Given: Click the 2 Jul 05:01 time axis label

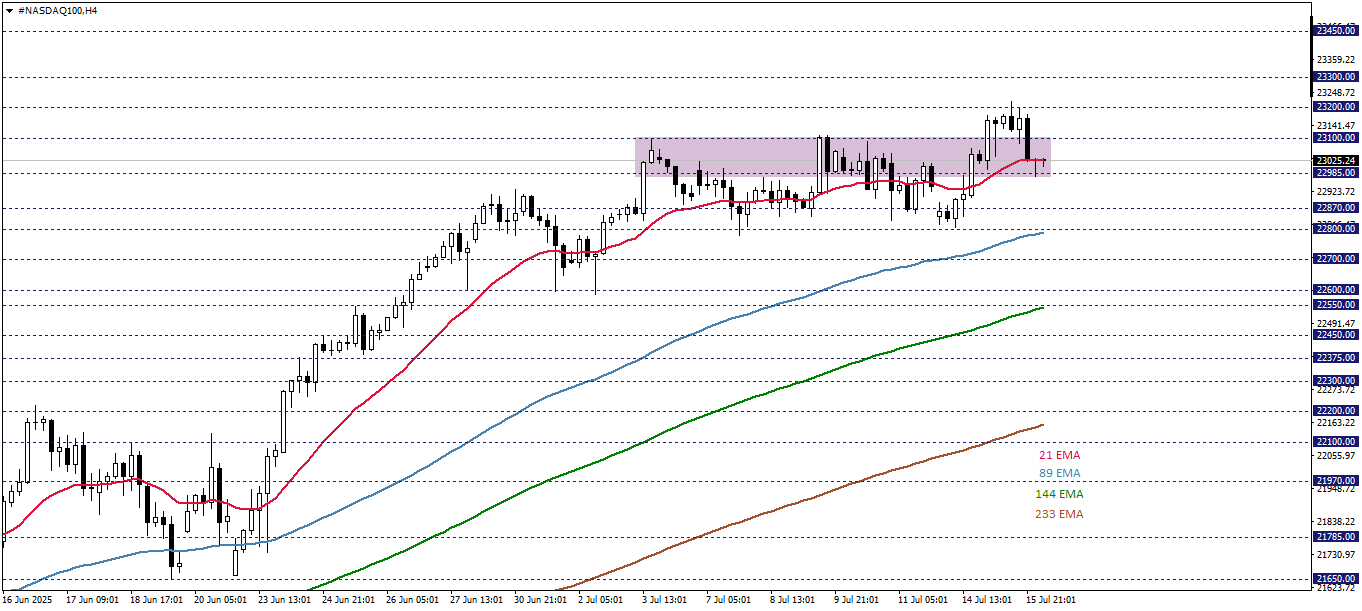Looking at the screenshot, I should pos(601,599).
